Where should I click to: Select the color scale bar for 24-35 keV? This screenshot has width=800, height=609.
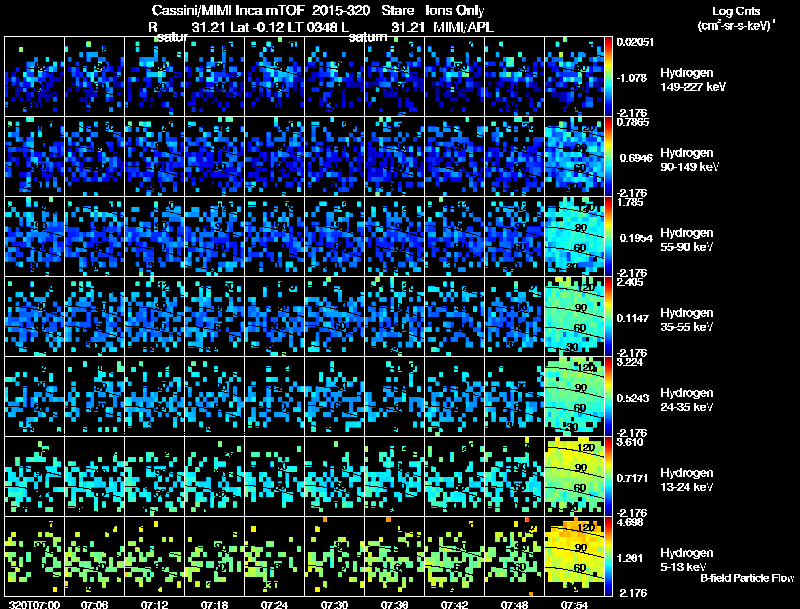coord(608,397)
